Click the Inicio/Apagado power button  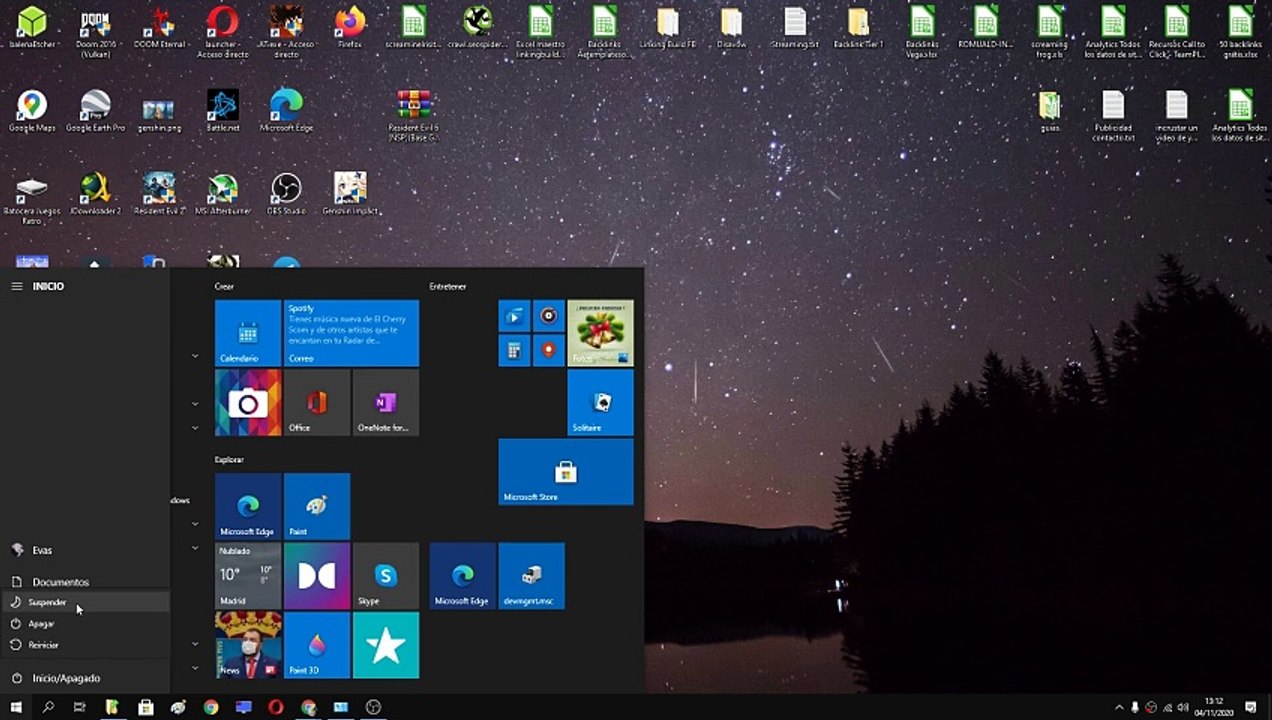pyautogui.click(x=85, y=678)
